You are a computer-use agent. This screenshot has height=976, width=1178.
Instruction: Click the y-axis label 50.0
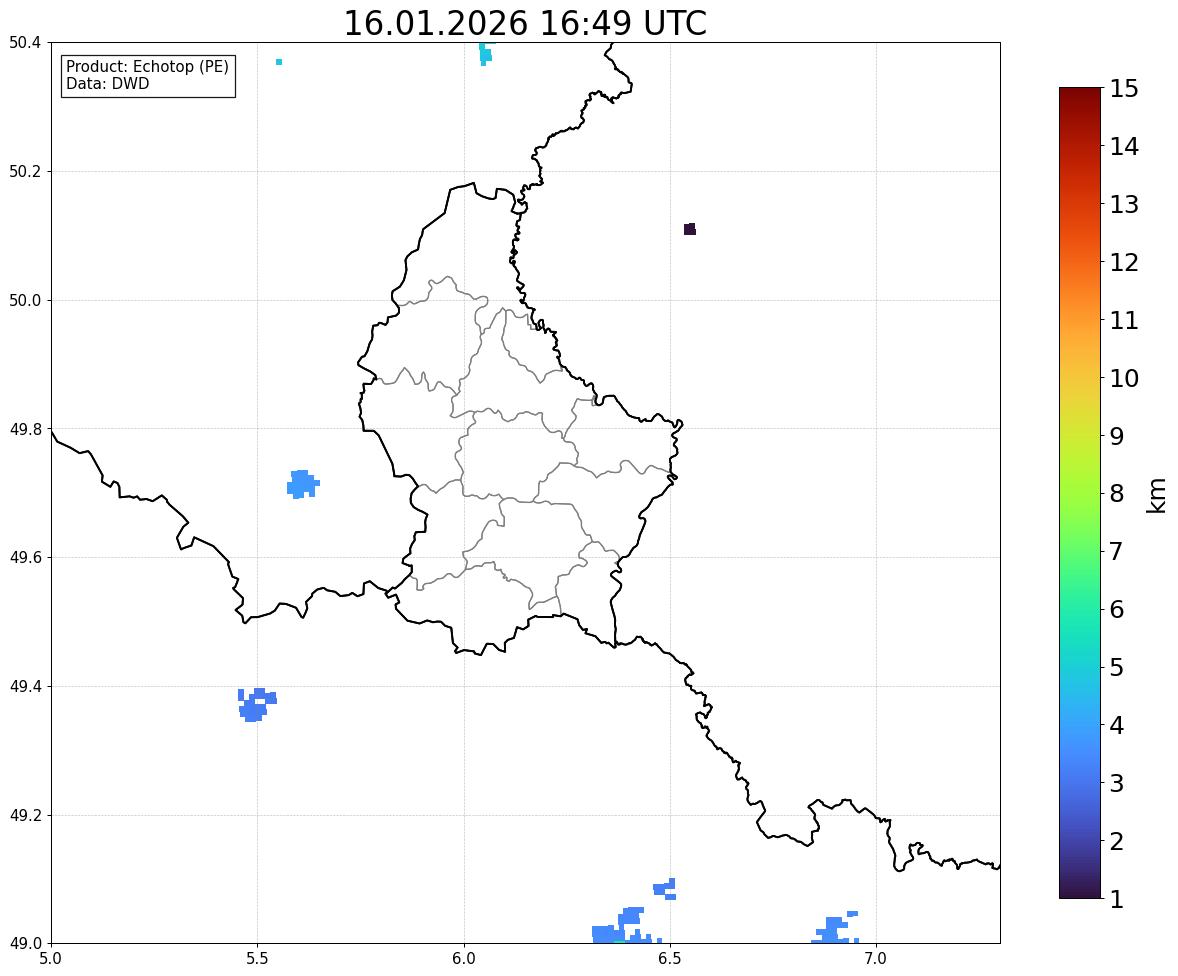click(25, 301)
